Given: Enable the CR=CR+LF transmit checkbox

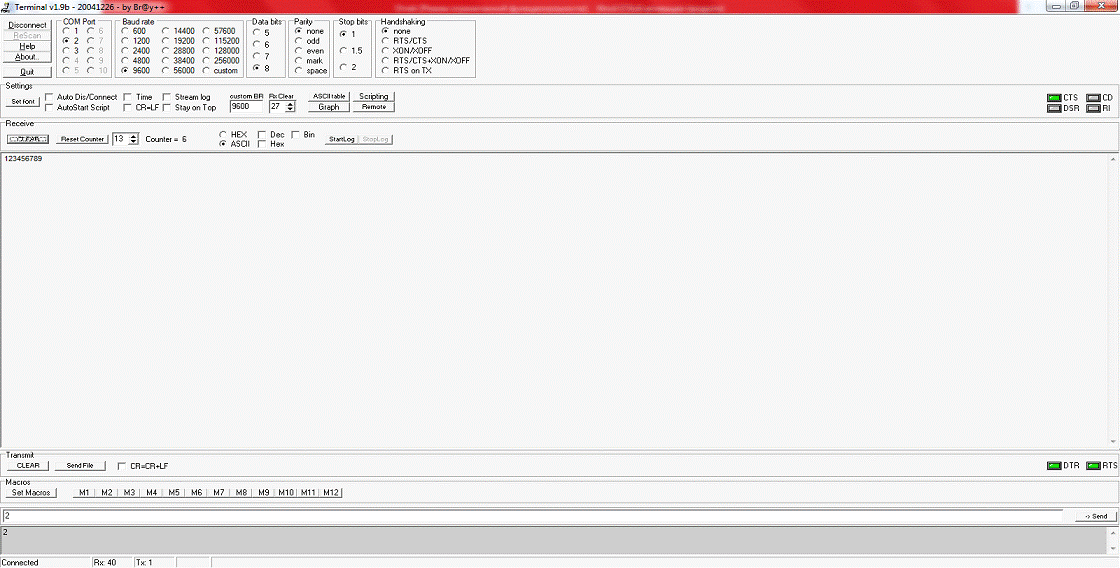Looking at the screenshot, I should (x=122, y=466).
